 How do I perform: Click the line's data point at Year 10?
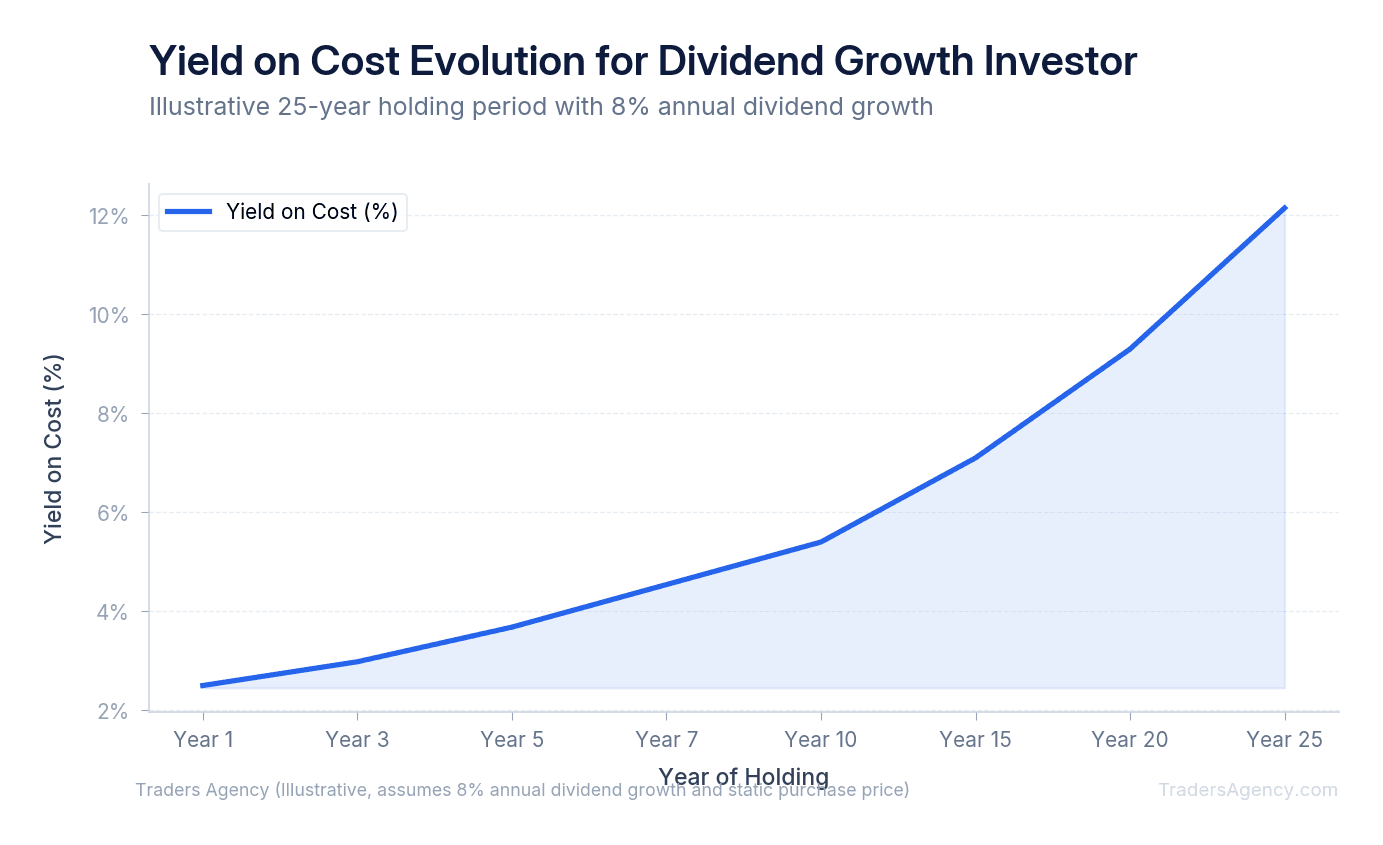pyautogui.click(x=821, y=542)
